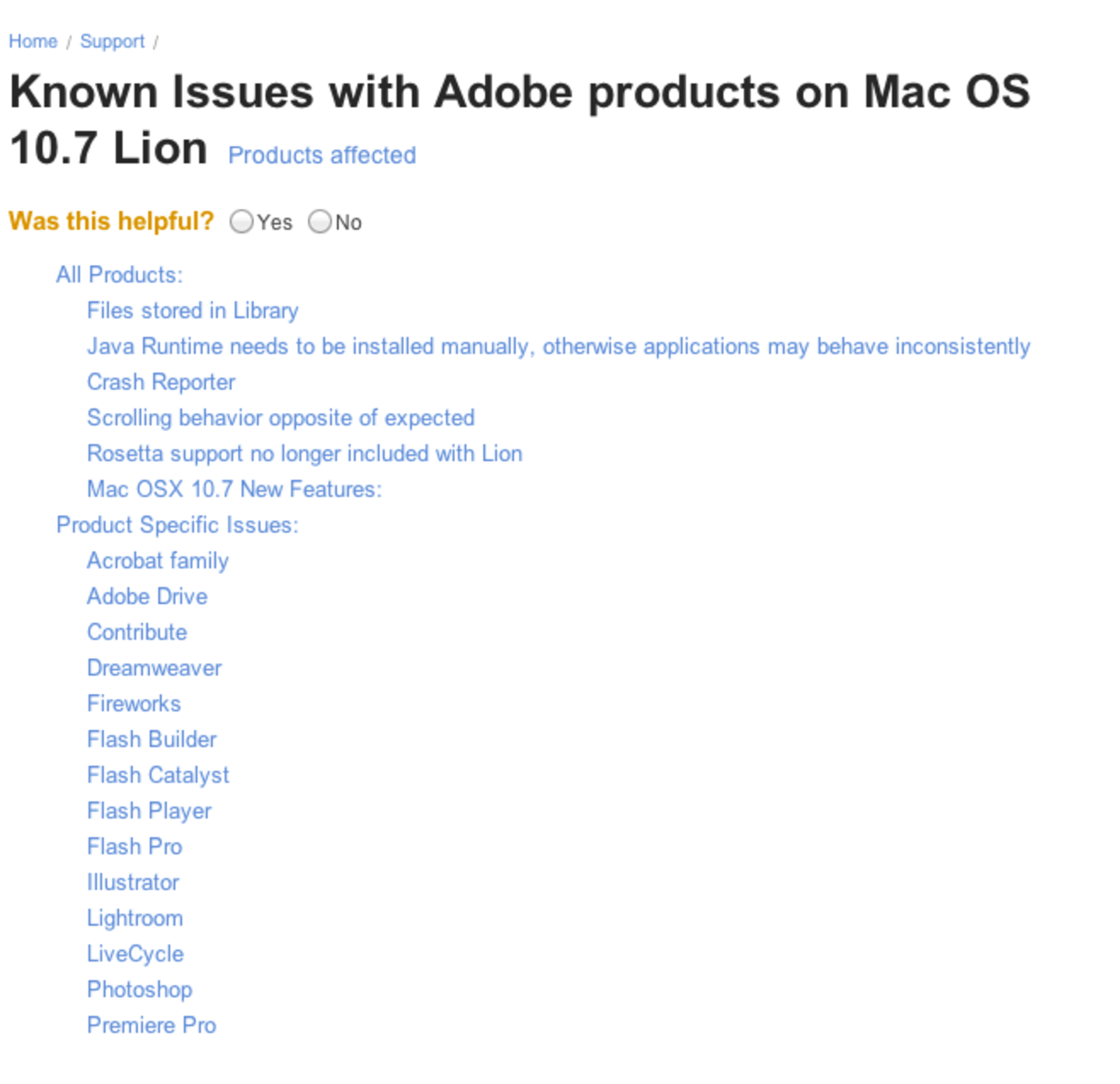Image resolution: width=1120 pixels, height=1084 pixels.
Task: View Dreamweaver known issues
Action: click(154, 668)
